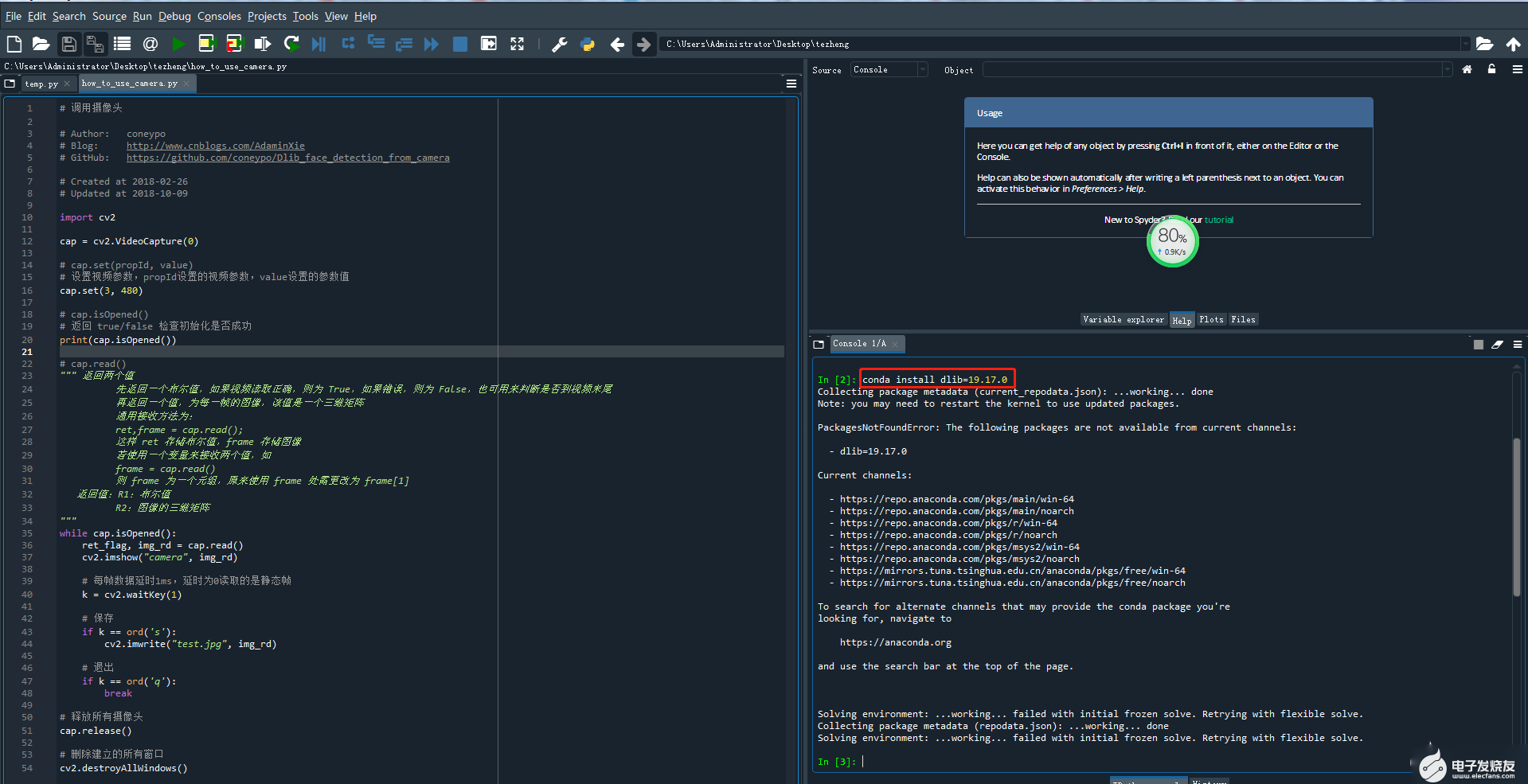Click the console In [3] input prompt
The height and width of the screenshot is (784, 1528).
point(837,762)
